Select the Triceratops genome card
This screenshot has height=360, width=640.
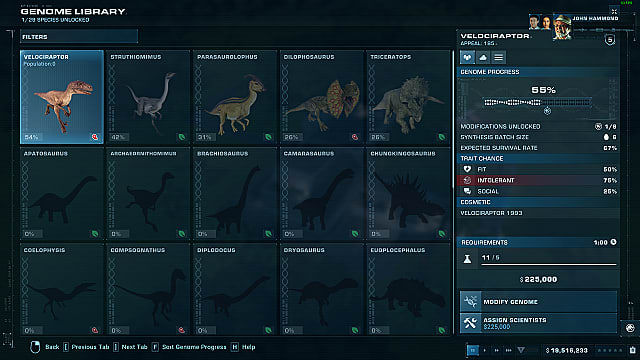click(x=408, y=97)
